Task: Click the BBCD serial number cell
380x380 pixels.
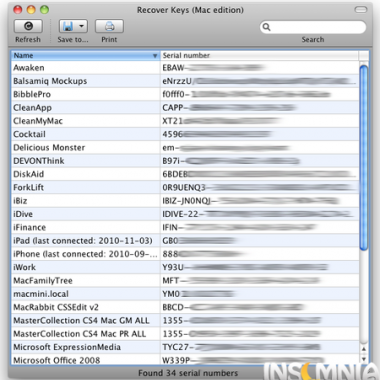Action: click(x=259, y=307)
